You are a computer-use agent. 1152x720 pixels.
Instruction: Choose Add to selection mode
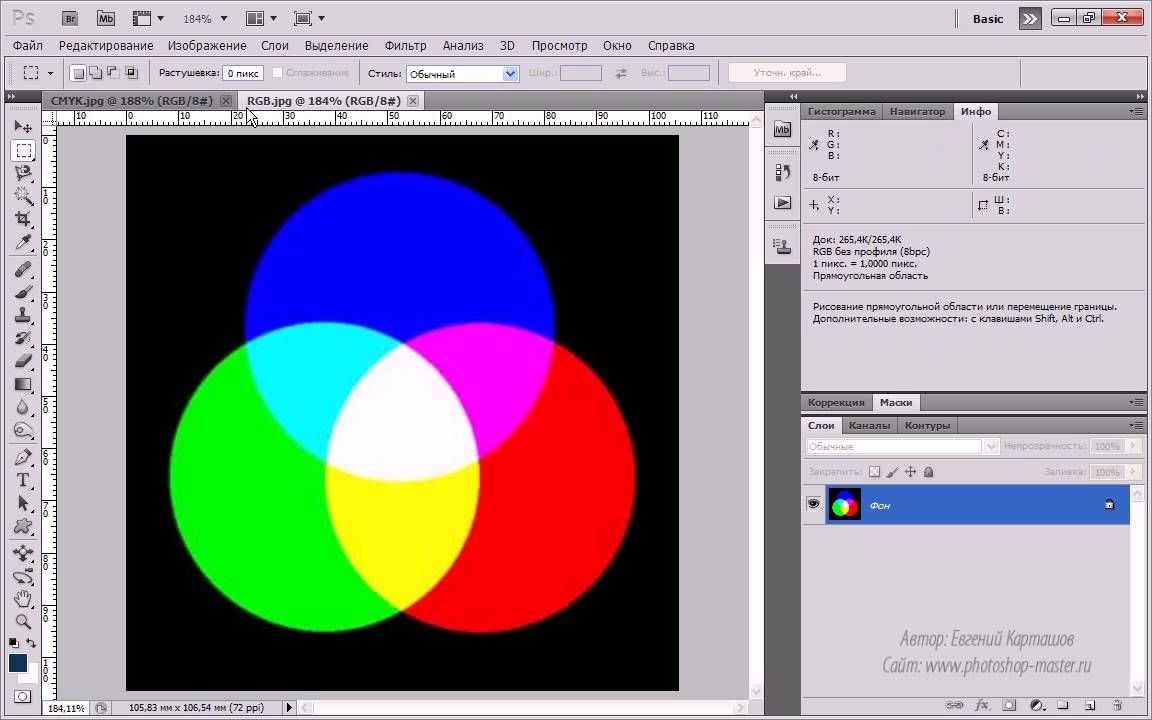click(95, 73)
